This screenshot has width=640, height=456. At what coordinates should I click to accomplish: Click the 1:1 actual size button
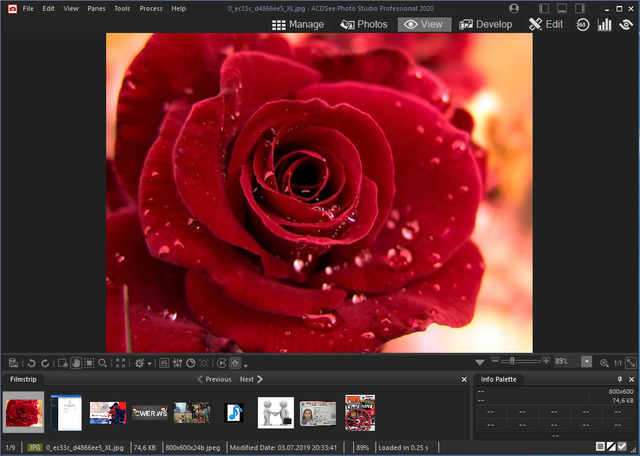click(x=617, y=361)
